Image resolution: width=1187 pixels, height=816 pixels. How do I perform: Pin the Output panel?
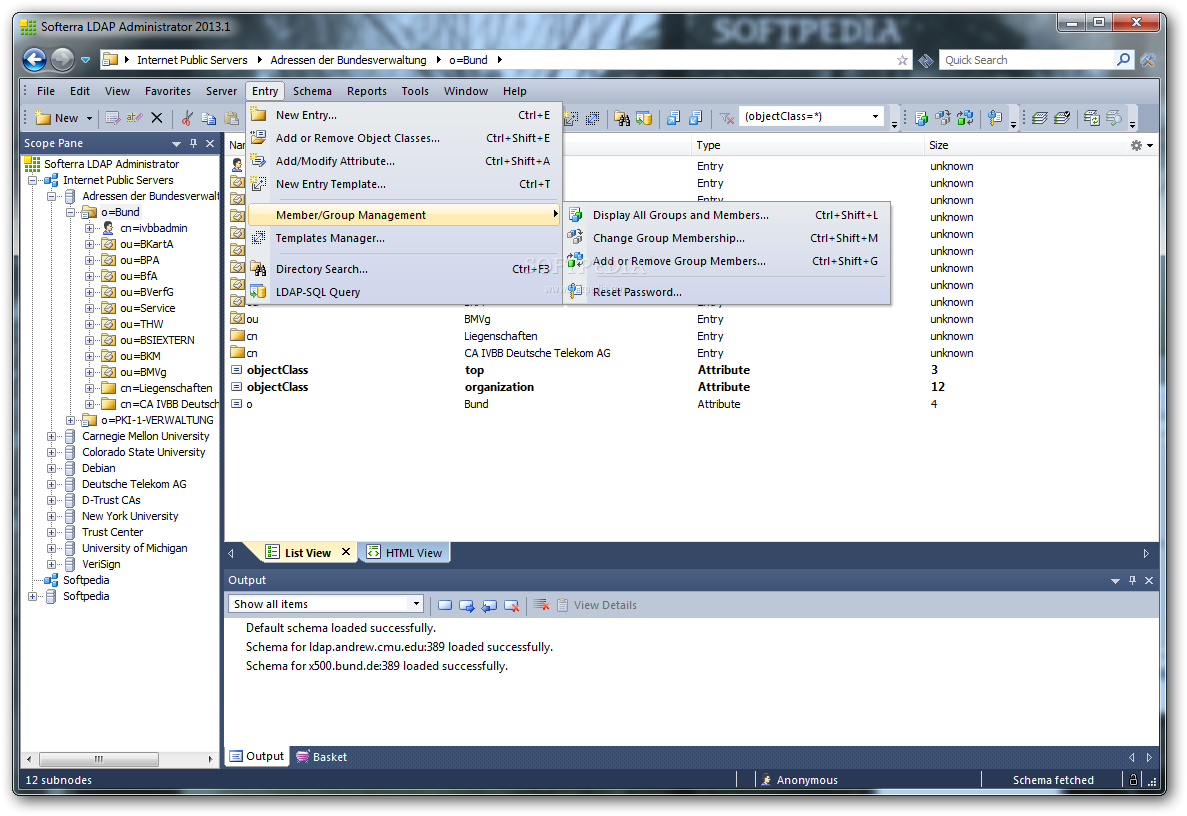[x=1132, y=581]
